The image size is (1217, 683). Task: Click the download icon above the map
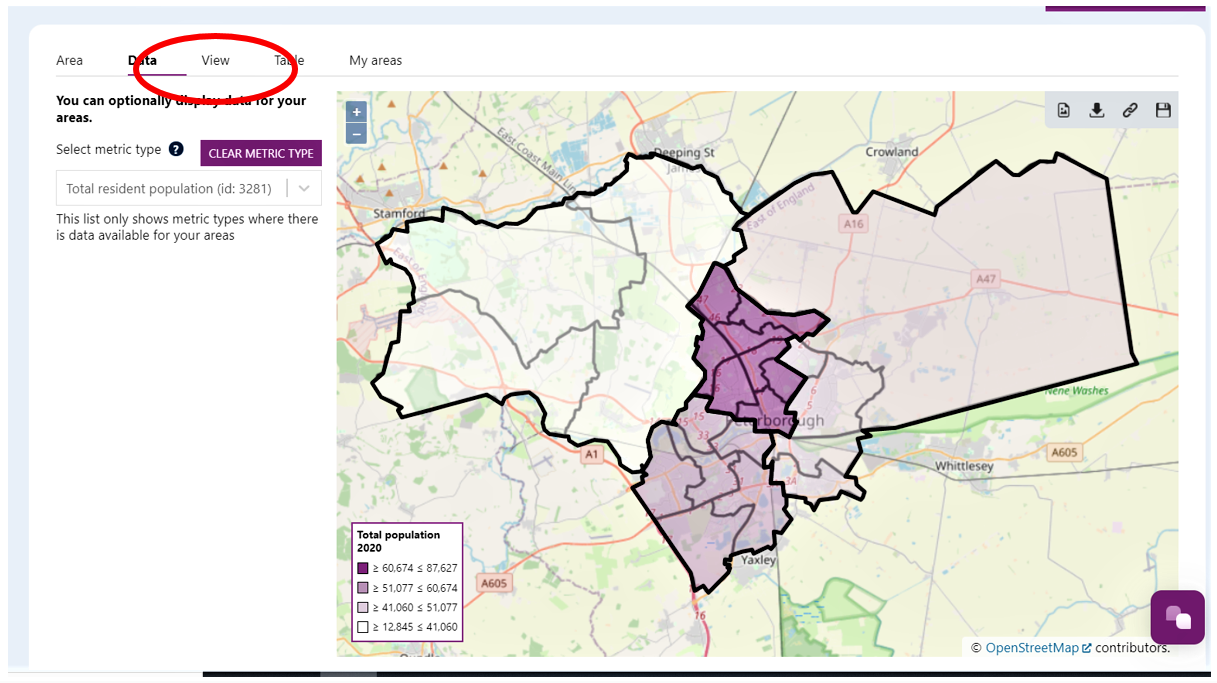pyautogui.click(x=1096, y=110)
